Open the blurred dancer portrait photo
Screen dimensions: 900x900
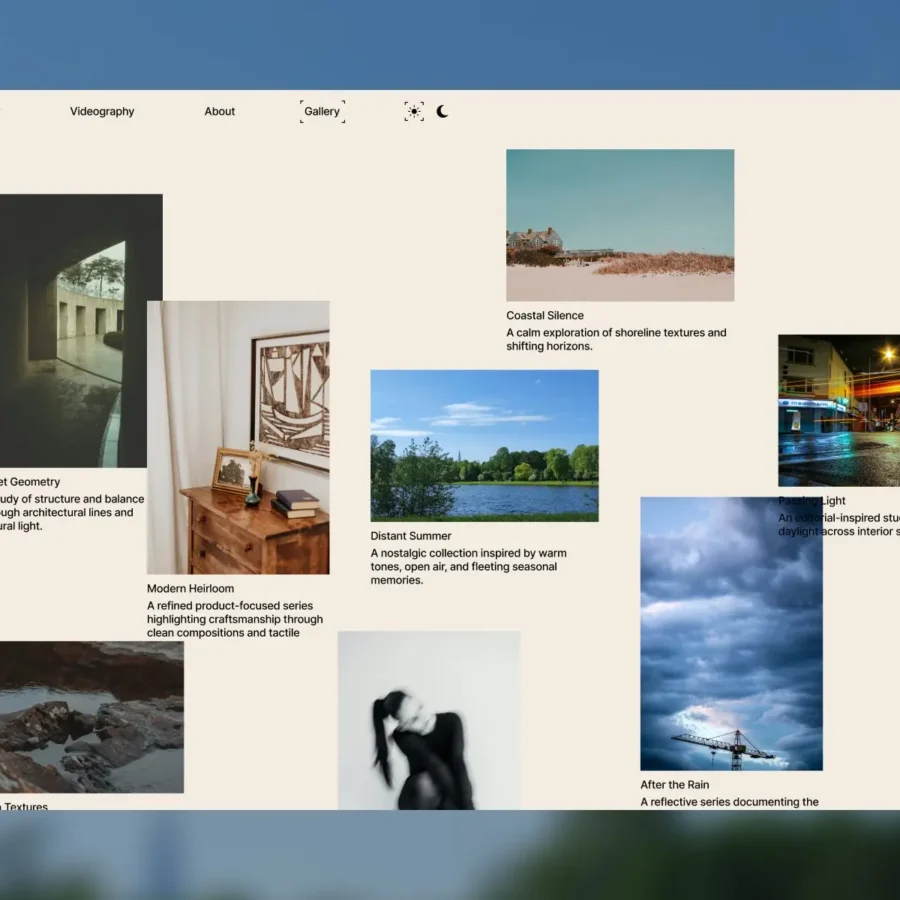pos(429,720)
